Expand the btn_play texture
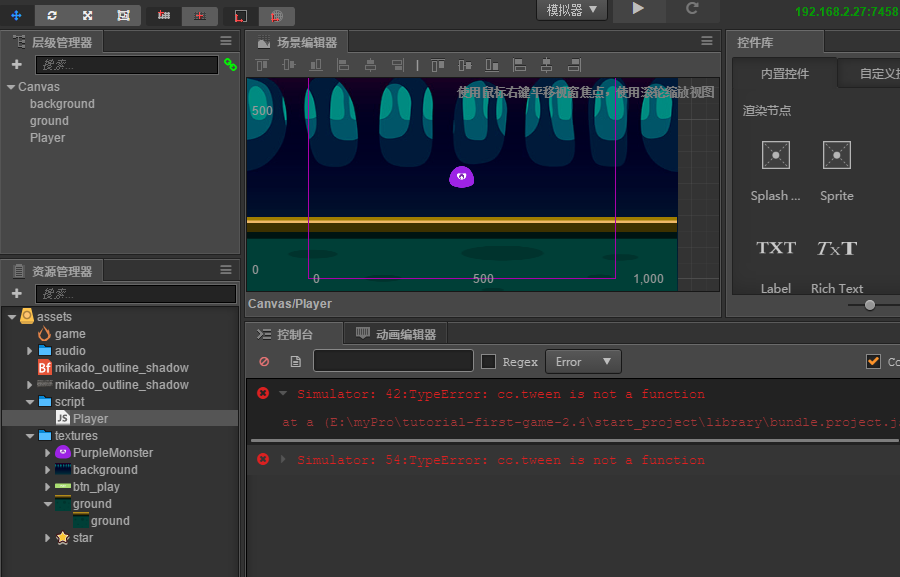The height and width of the screenshot is (577, 900). point(47,487)
